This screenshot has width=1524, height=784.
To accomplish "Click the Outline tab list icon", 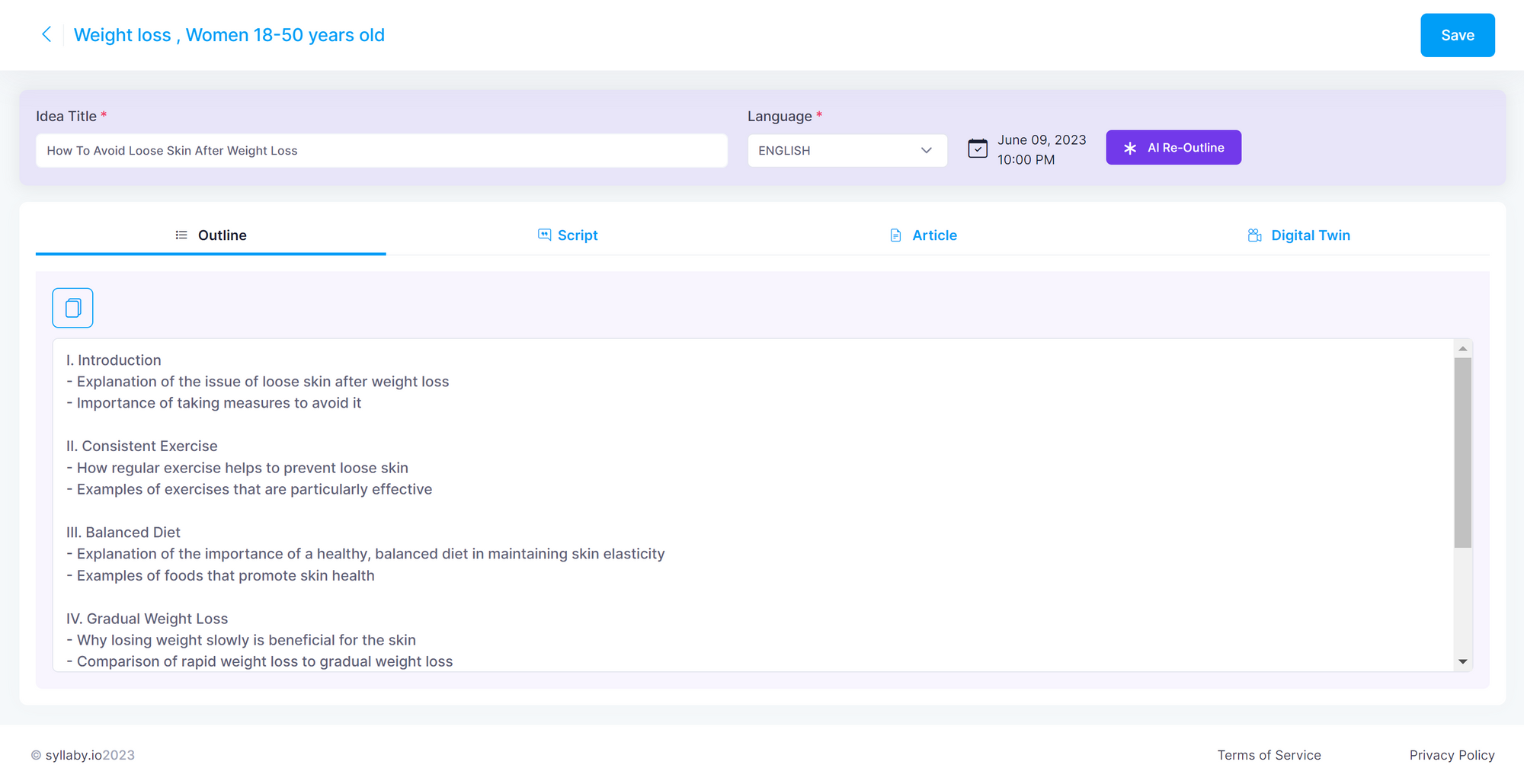I will point(181,235).
